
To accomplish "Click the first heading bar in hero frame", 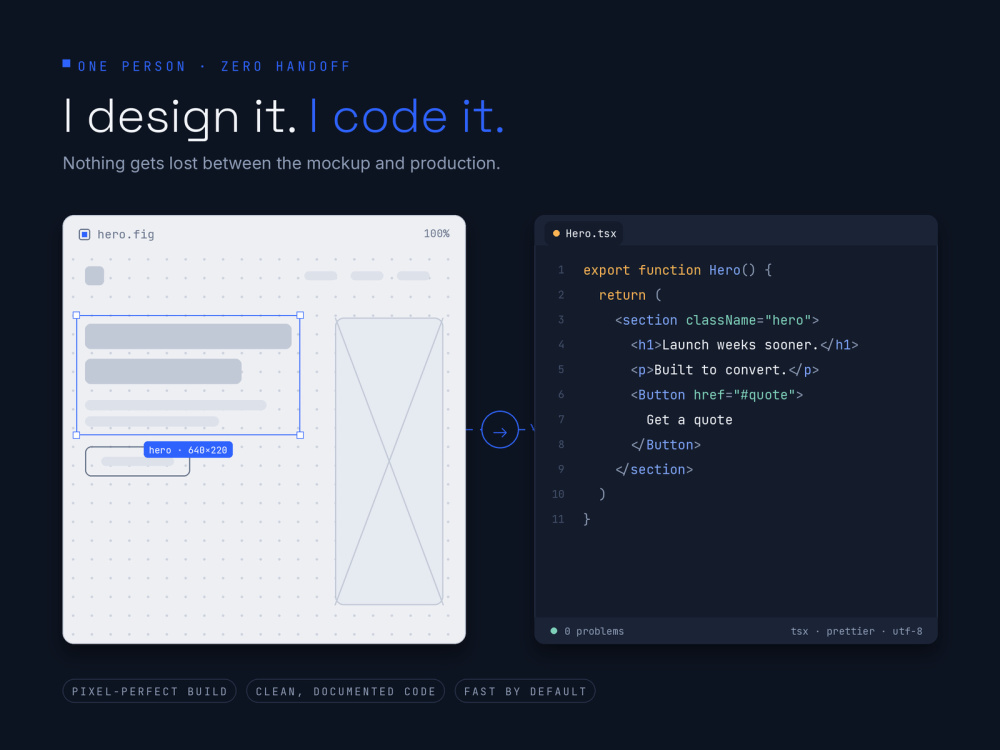I will click(188, 336).
